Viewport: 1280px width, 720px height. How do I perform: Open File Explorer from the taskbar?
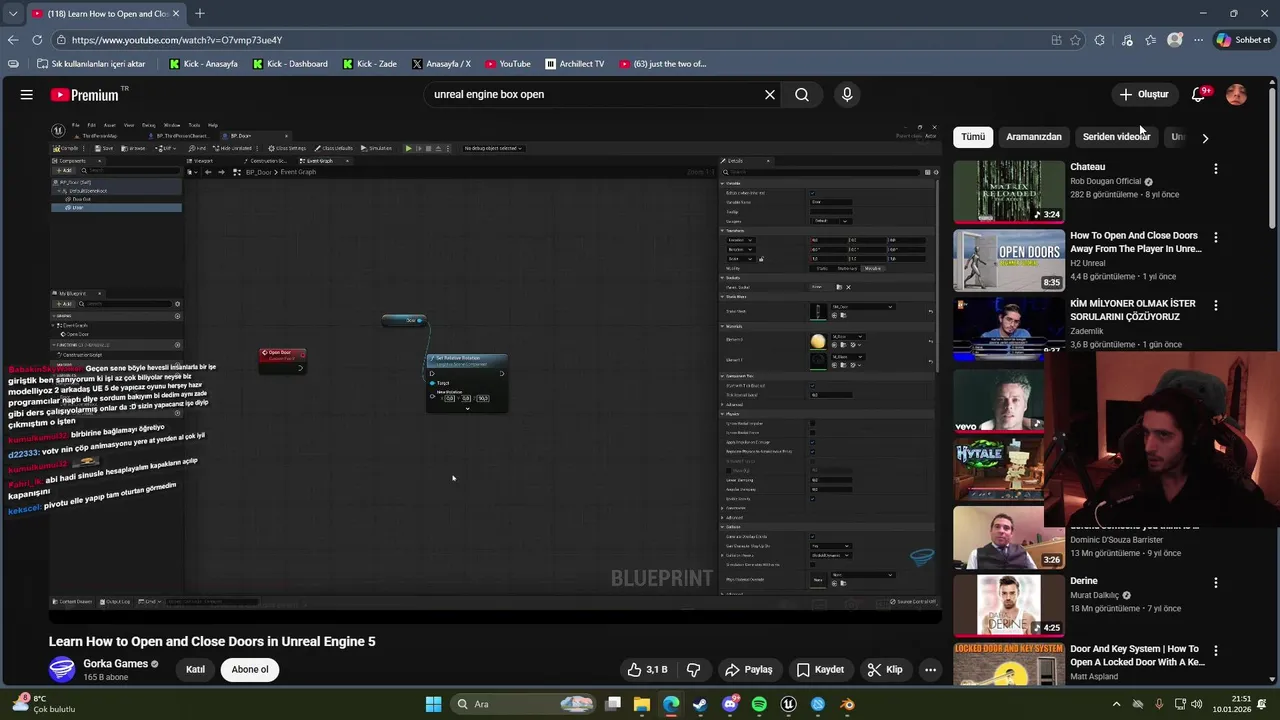coord(642,704)
